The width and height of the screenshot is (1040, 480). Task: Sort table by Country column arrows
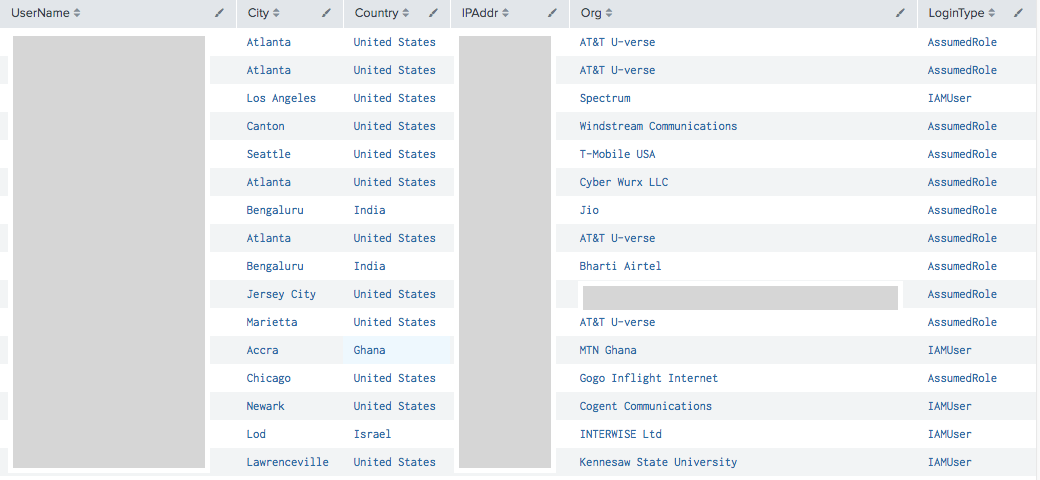point(406,13)
